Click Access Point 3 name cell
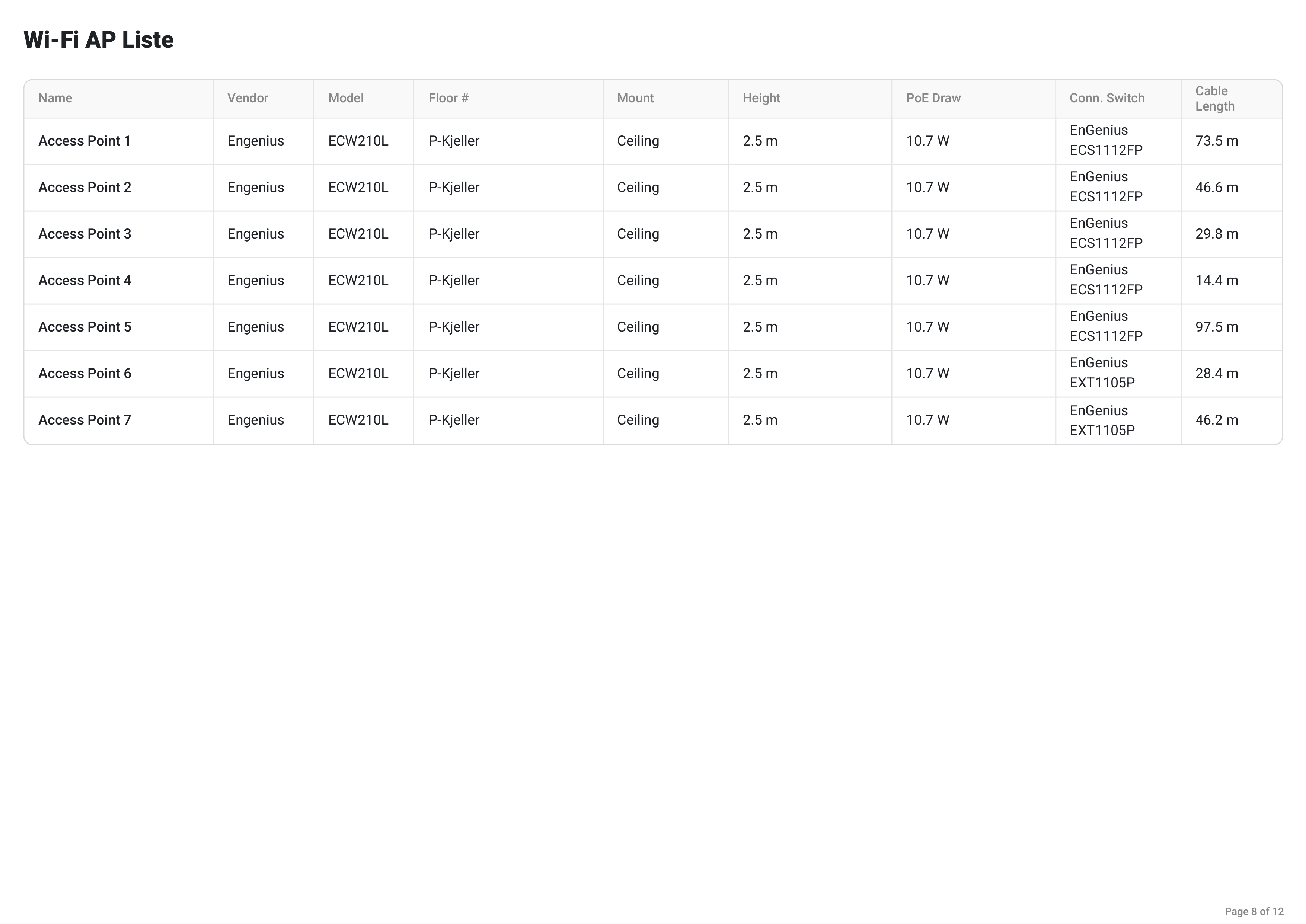The height and width of the screenshot is (924, 1306). tap(85, 234)
